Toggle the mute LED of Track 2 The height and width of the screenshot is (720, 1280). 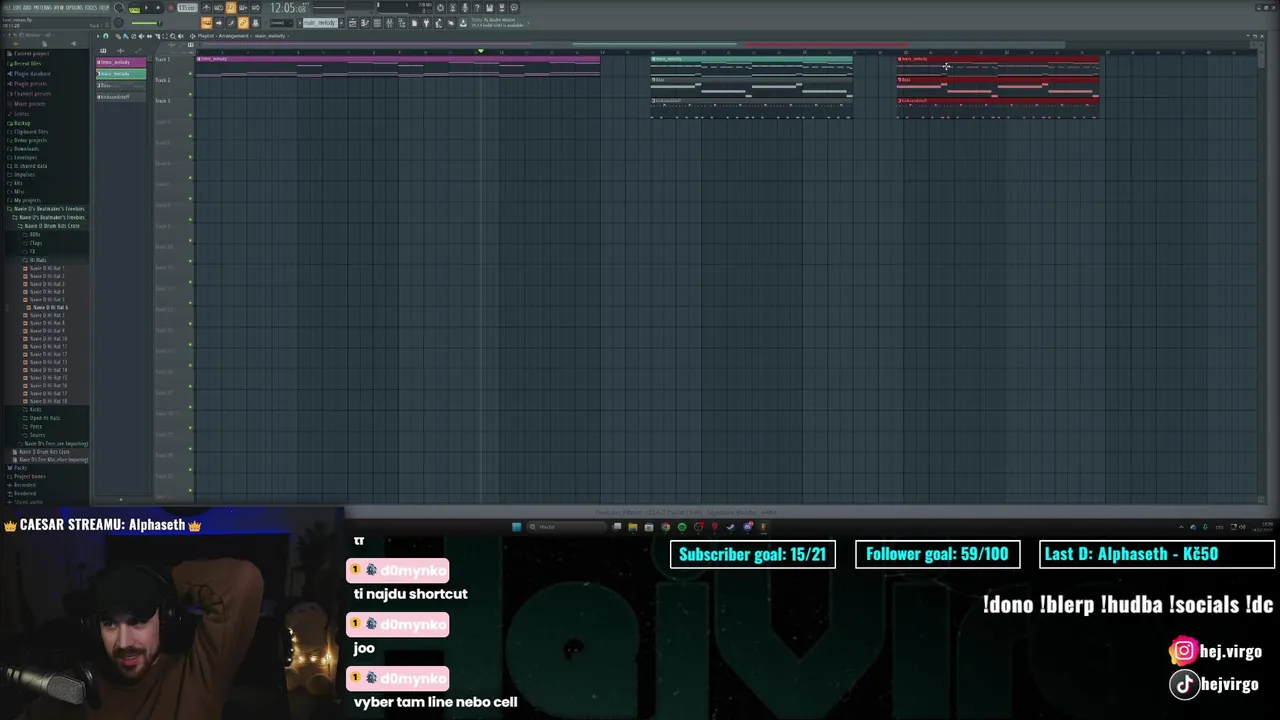pos(190,95)
